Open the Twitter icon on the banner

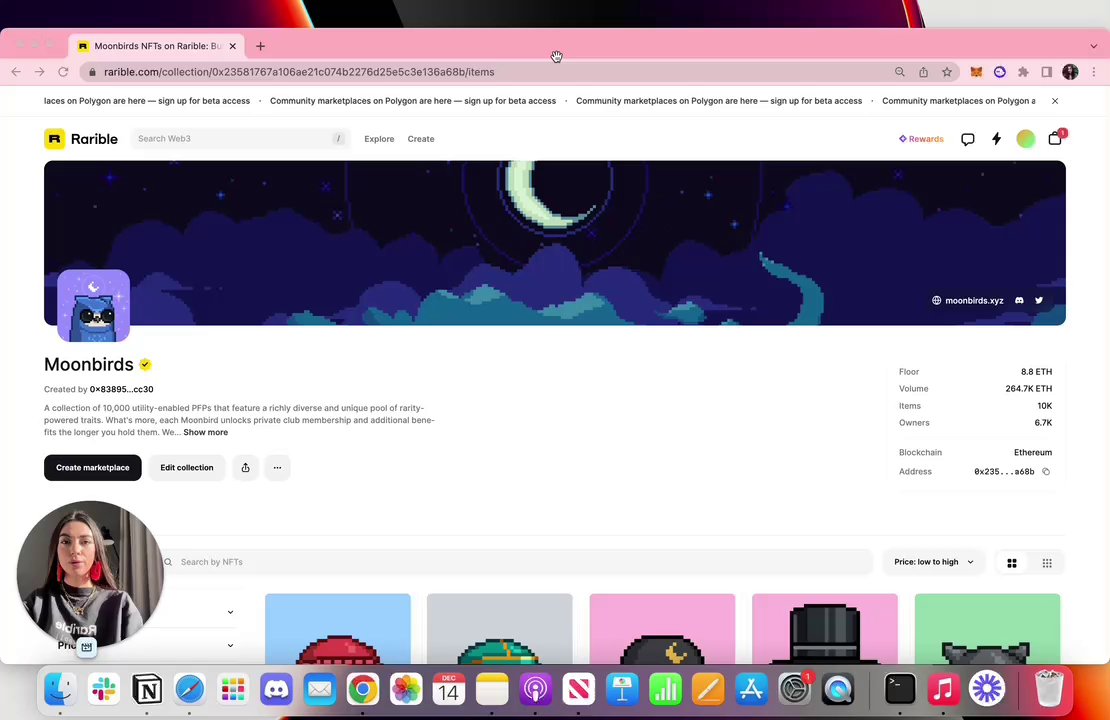coord(1039,300)
